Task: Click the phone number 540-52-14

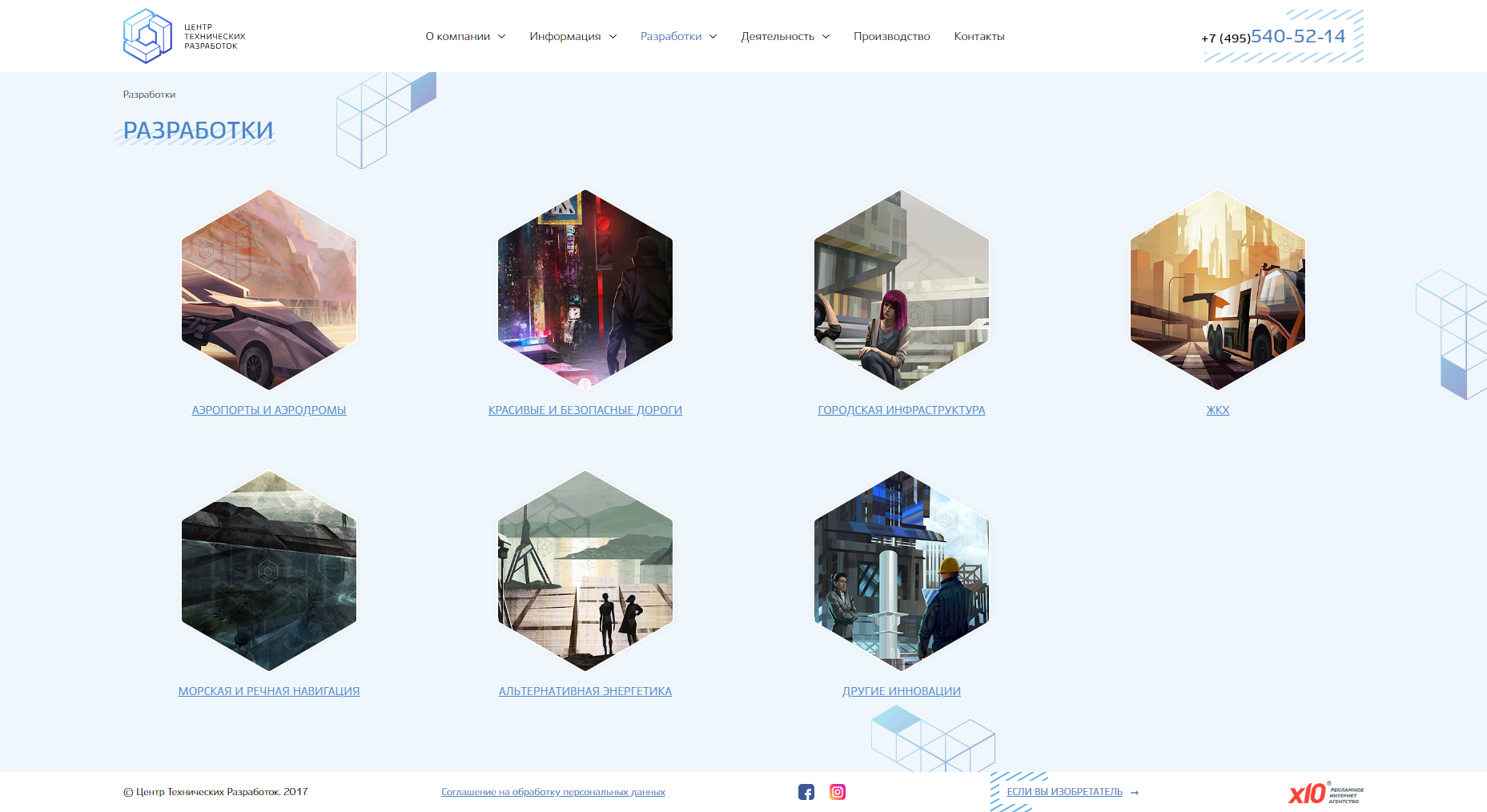Action: click(x=1298, y=36)
